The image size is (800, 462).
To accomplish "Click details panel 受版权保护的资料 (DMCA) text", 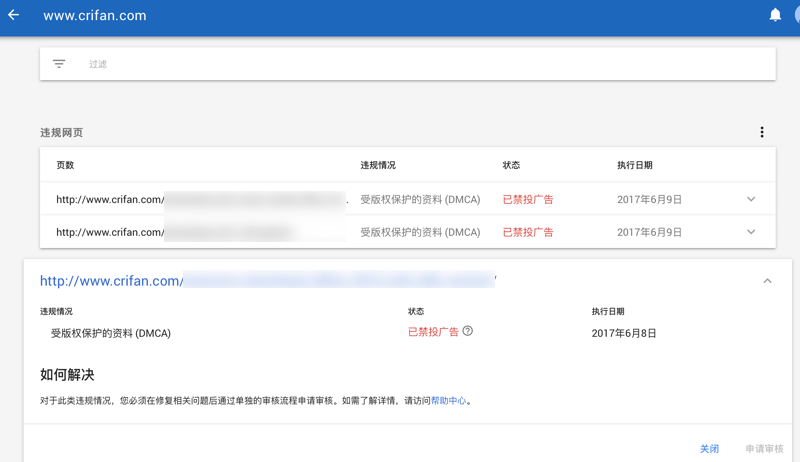I will click(x=111, y=333).
